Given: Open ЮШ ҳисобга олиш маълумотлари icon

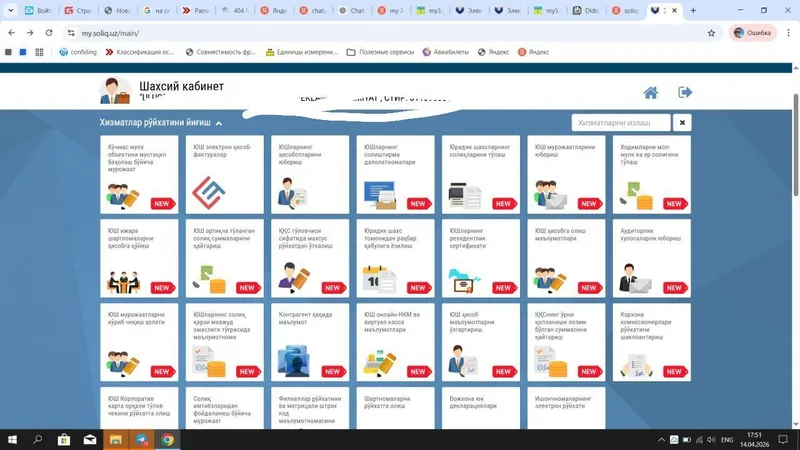Looking at the screenshot, I should tap(550, 279).
